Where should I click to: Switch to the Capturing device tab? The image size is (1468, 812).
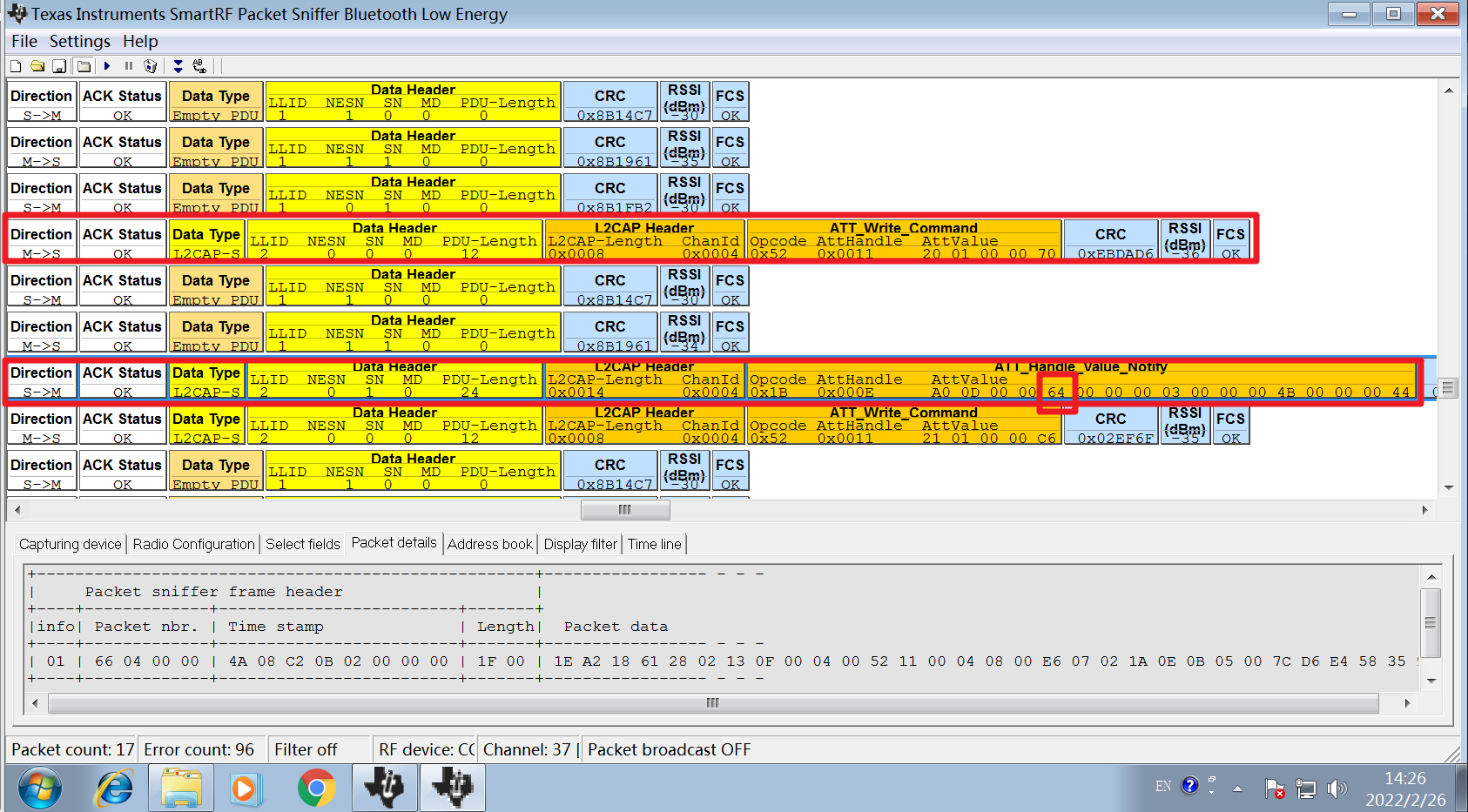pos(70,544)
